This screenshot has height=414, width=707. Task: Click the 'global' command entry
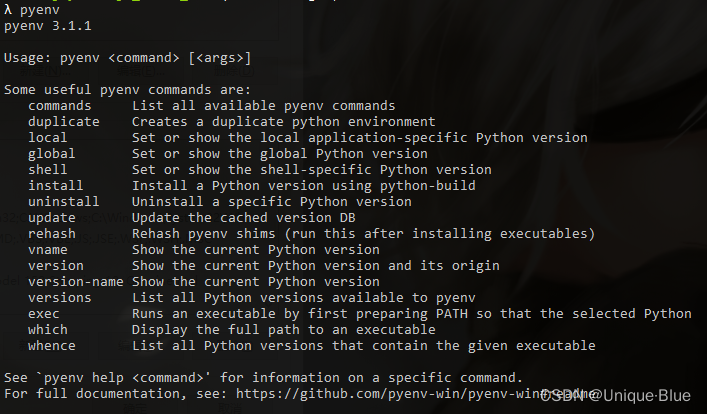point(52,154)
